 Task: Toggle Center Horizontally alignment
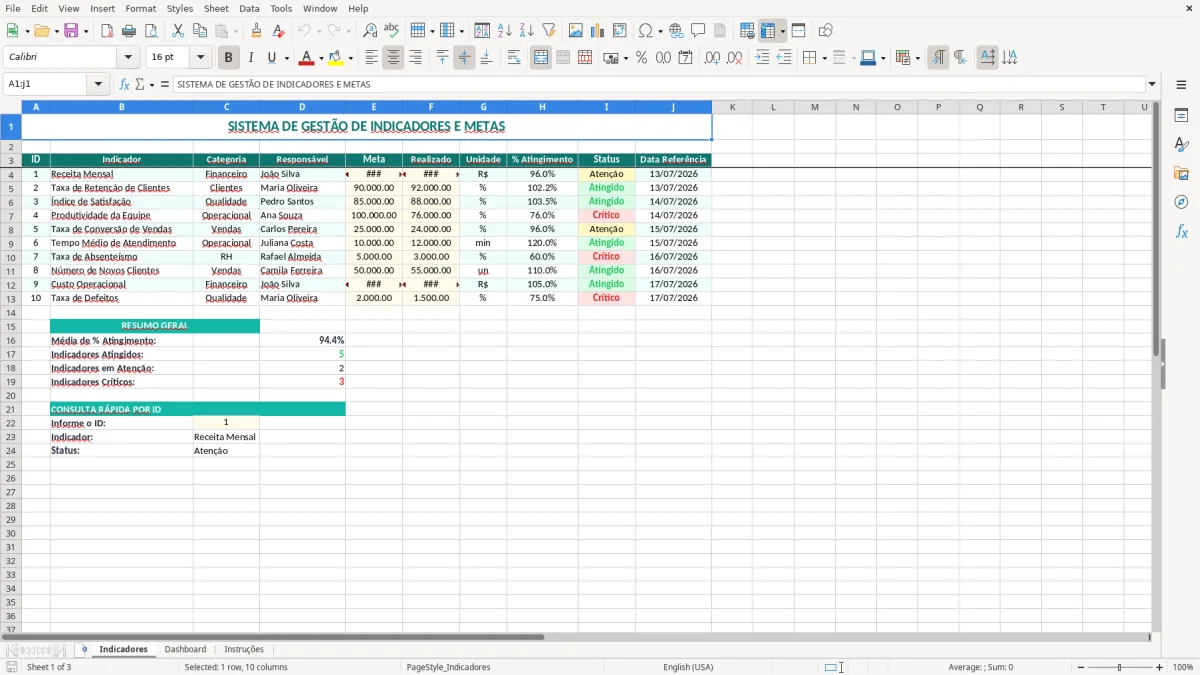pyautogui.click(x=393, y=58)
